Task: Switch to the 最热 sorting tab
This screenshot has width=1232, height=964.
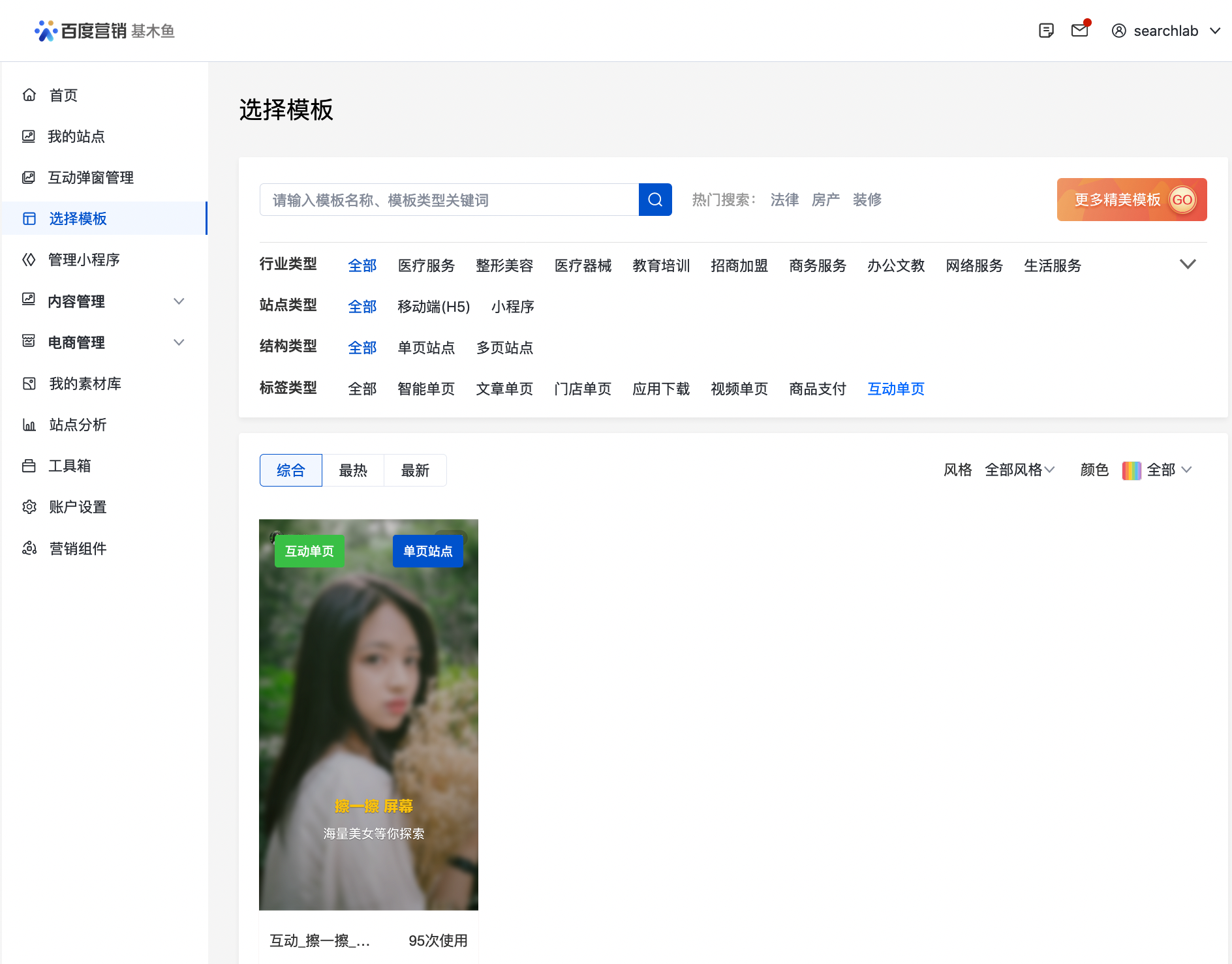Action: [x=353, y=470]
